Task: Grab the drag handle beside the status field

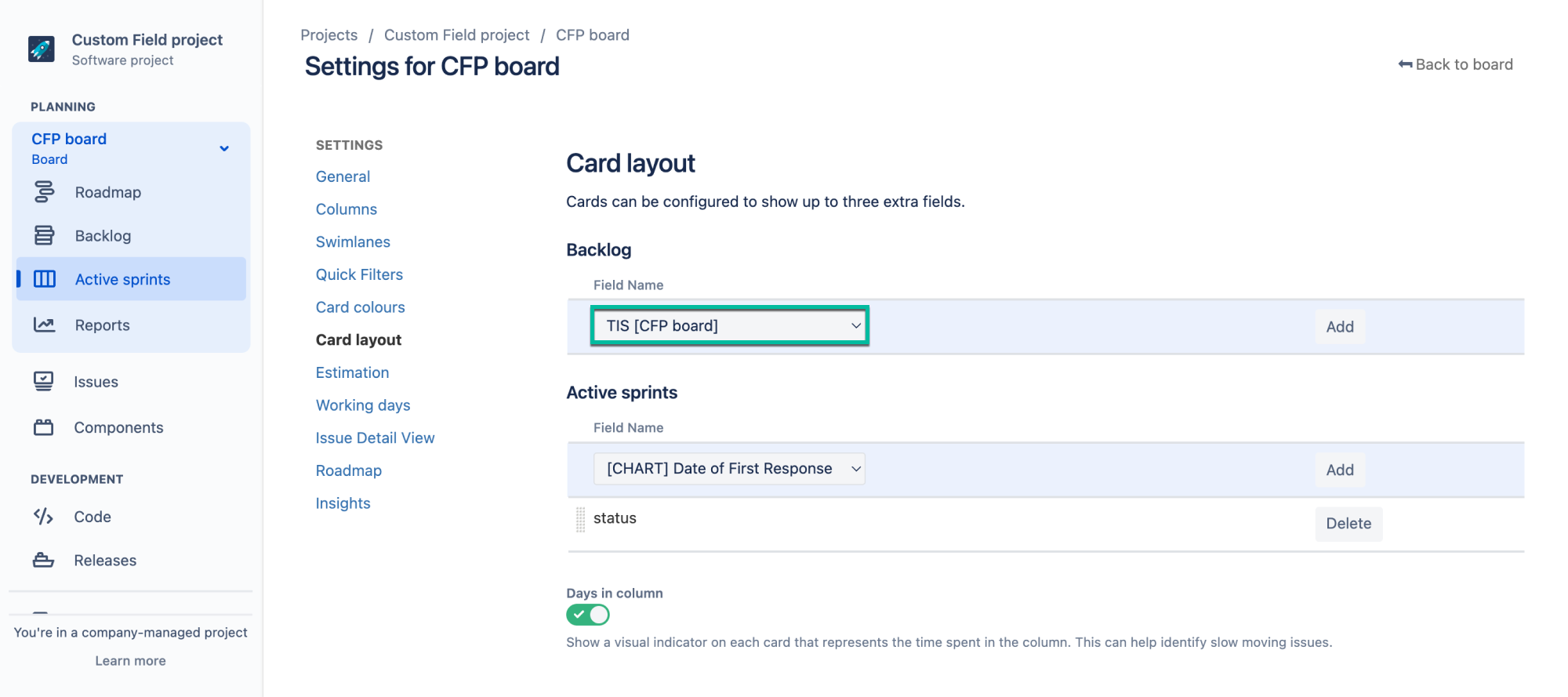Action: click(x=579, y=519)
